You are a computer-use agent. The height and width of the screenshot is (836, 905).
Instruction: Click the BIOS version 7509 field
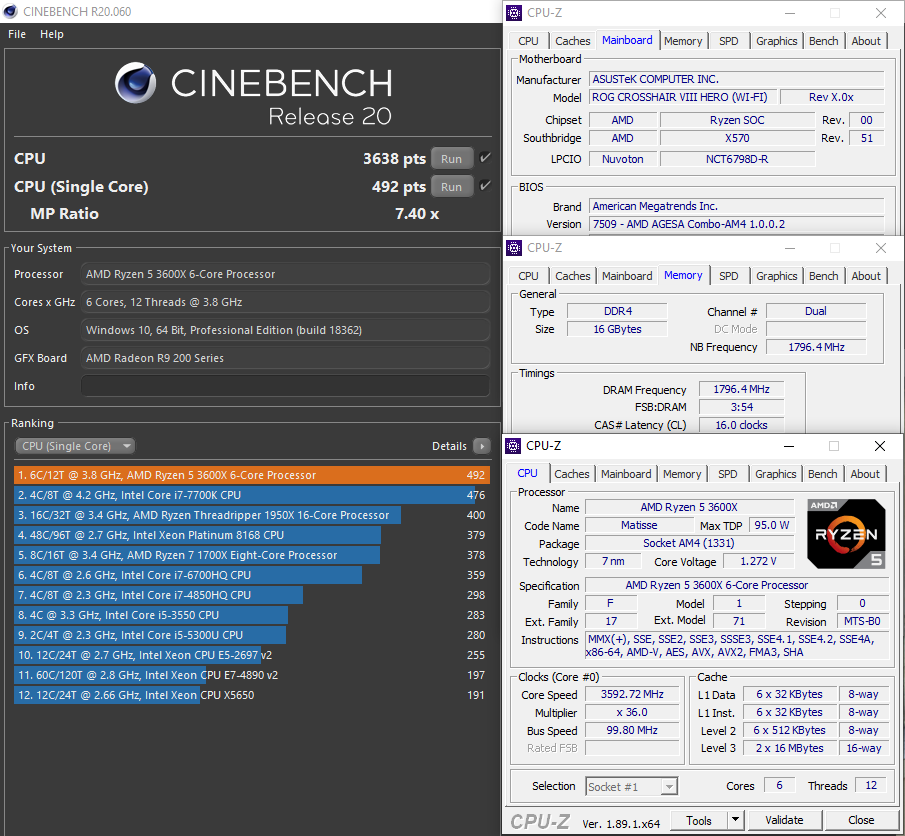pyautogui.click(x=736, y=224)
